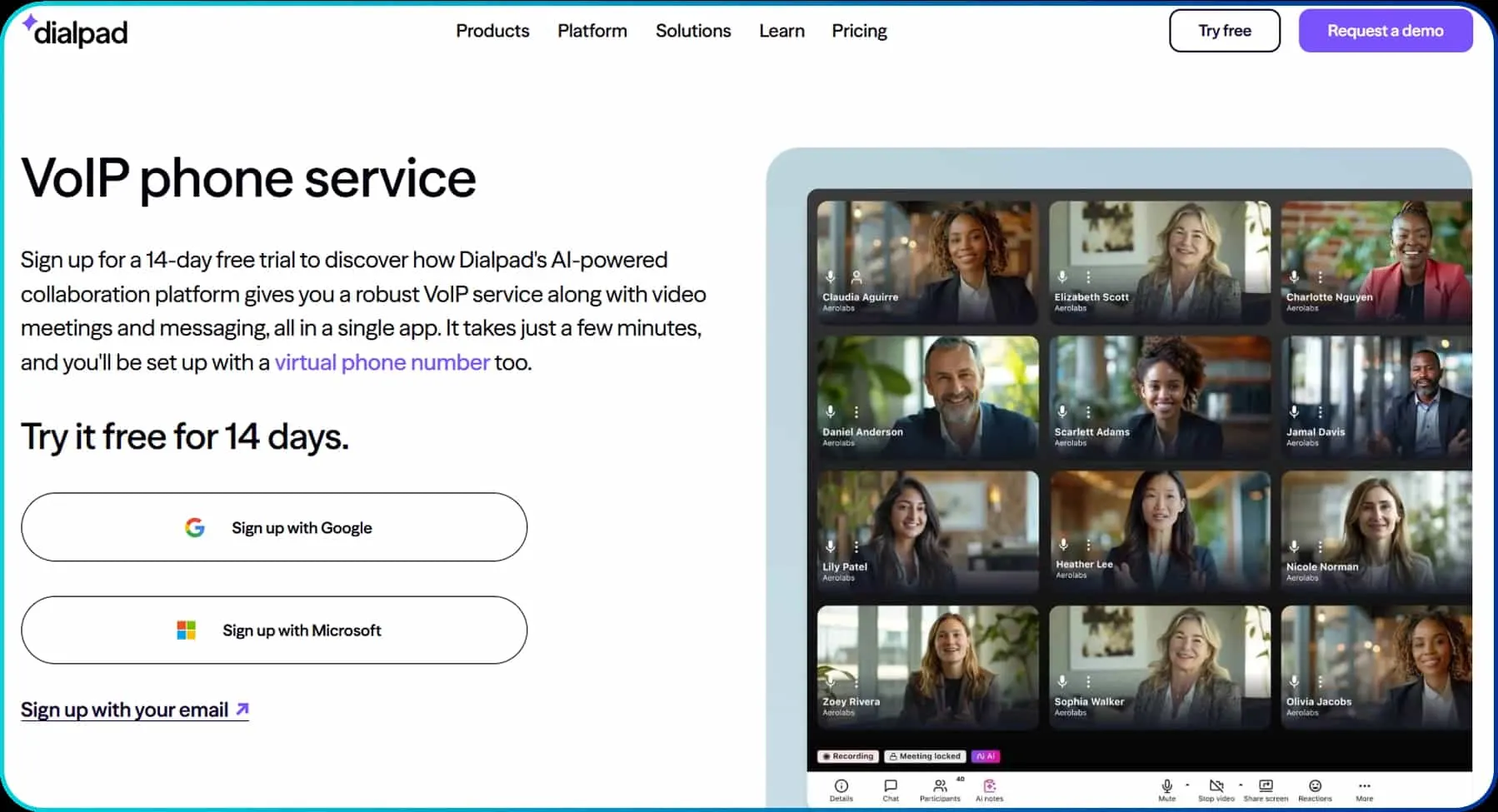Click the Request a demo button

click(1386, 31)
